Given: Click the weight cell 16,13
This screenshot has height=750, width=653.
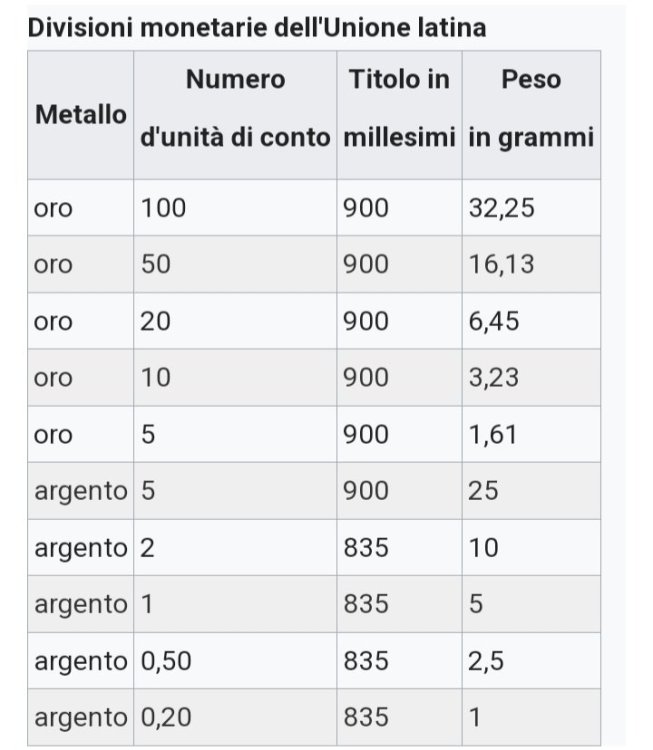Looking at the screenshot, I should click(x=501, y=264).
